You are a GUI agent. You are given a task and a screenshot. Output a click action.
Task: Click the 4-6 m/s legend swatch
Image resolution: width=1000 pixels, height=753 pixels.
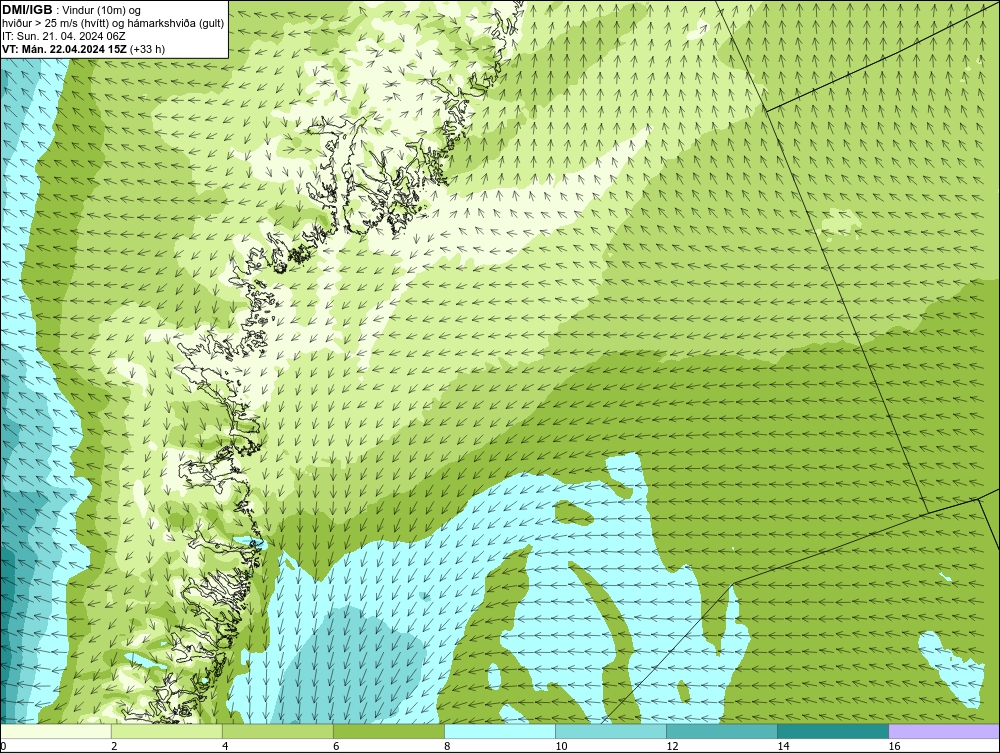278,731
